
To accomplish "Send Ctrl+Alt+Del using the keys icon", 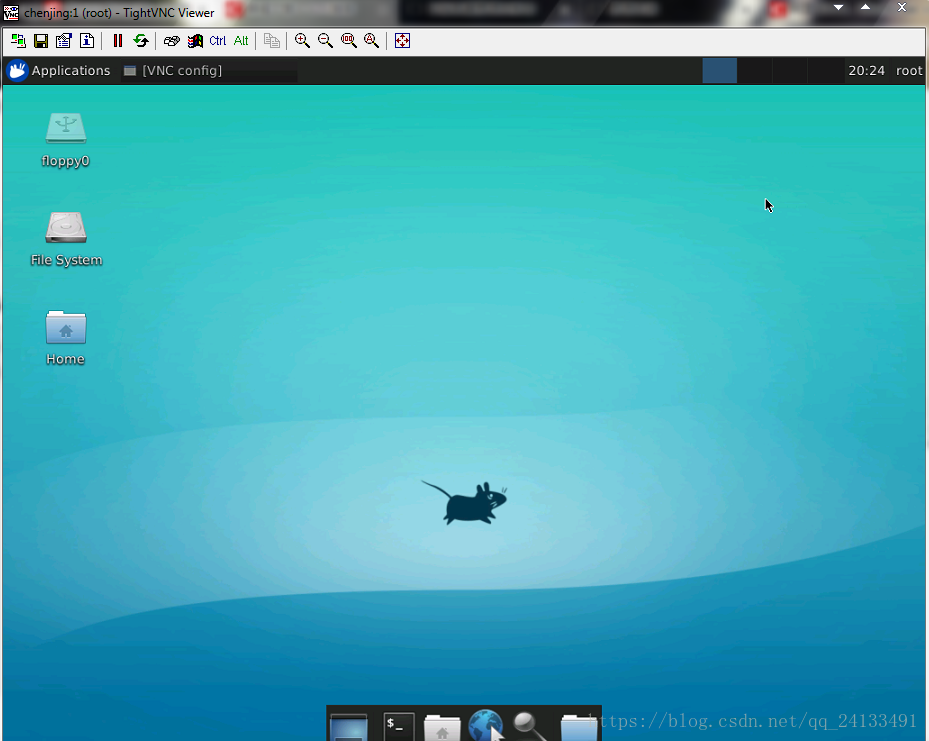I will pyautogui.click(x=172, y=41).
